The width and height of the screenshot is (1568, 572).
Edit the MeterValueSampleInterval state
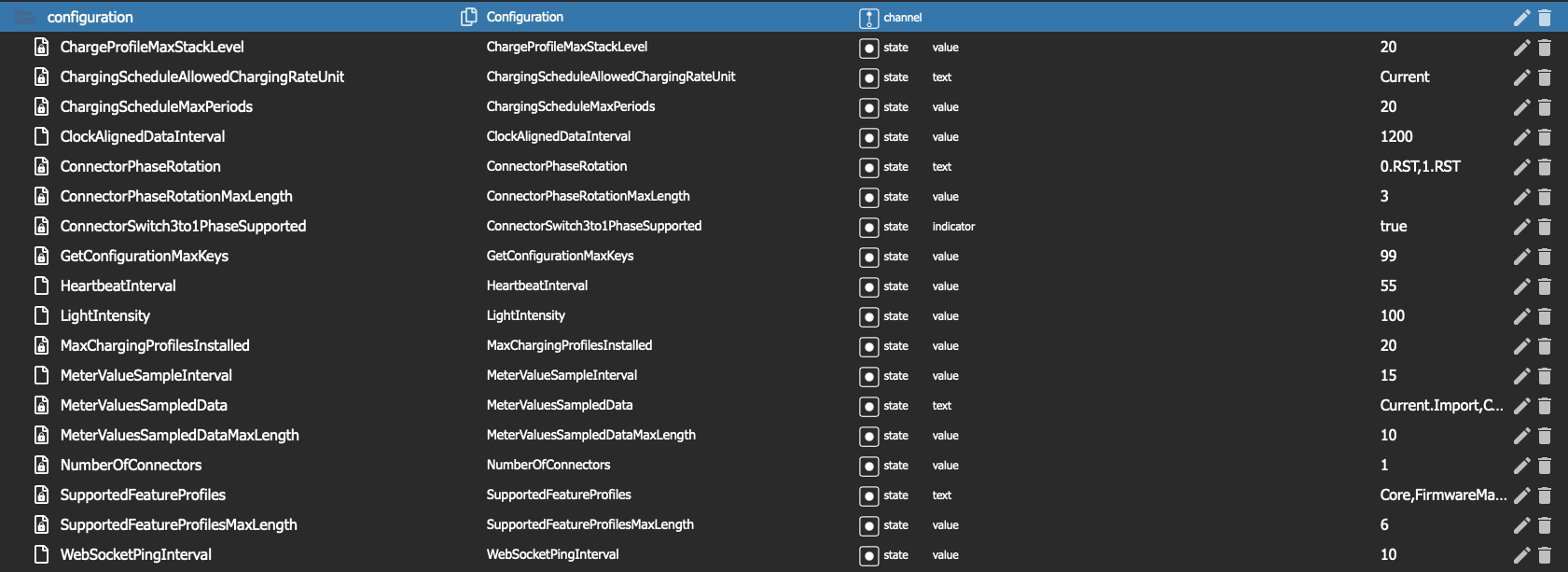pyautogui.click(x=1521, y=376)
